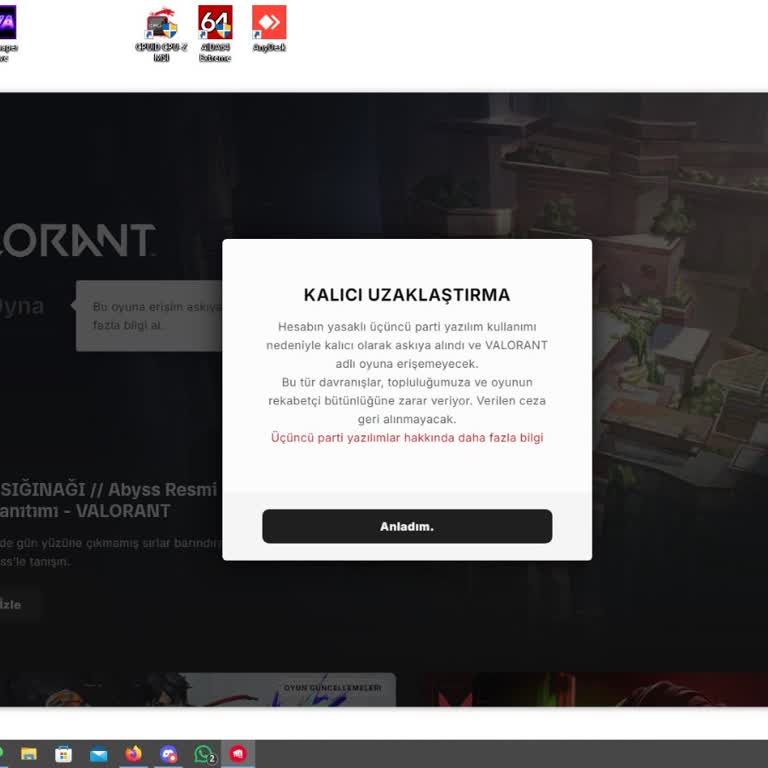Viewport: 768px width, 768px height.
Task: Click the VALORANT logo behind the dialog
Action: click(x=77, y=240)
